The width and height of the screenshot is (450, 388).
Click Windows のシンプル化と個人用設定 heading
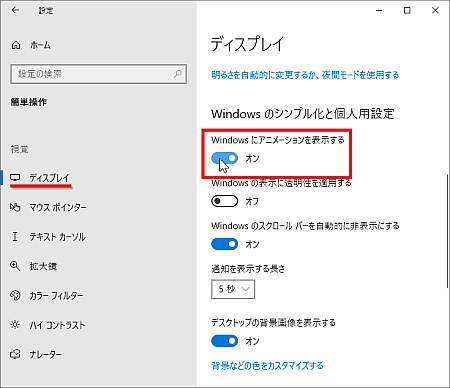point(303,114)
